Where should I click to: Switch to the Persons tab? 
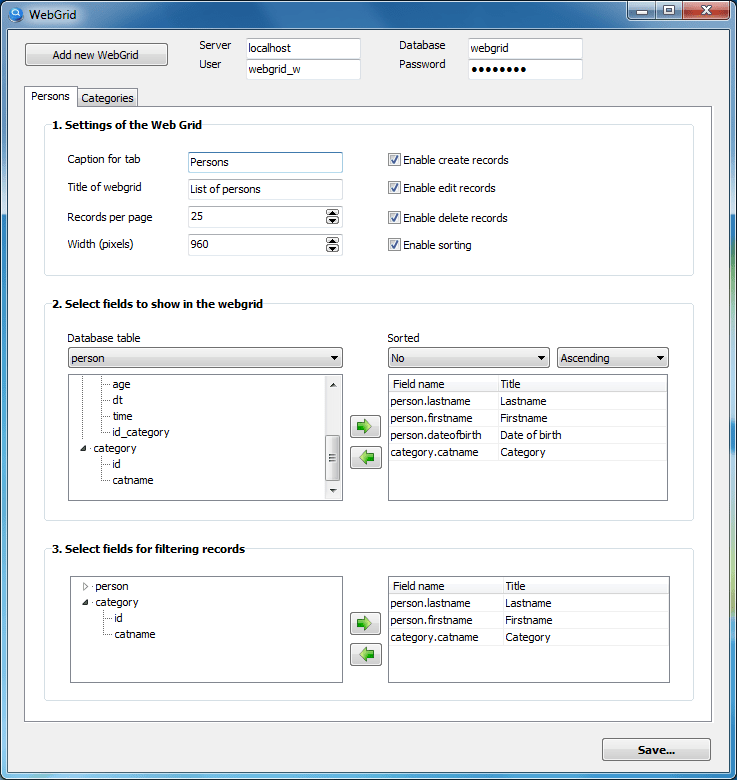(x=50, y=96)
